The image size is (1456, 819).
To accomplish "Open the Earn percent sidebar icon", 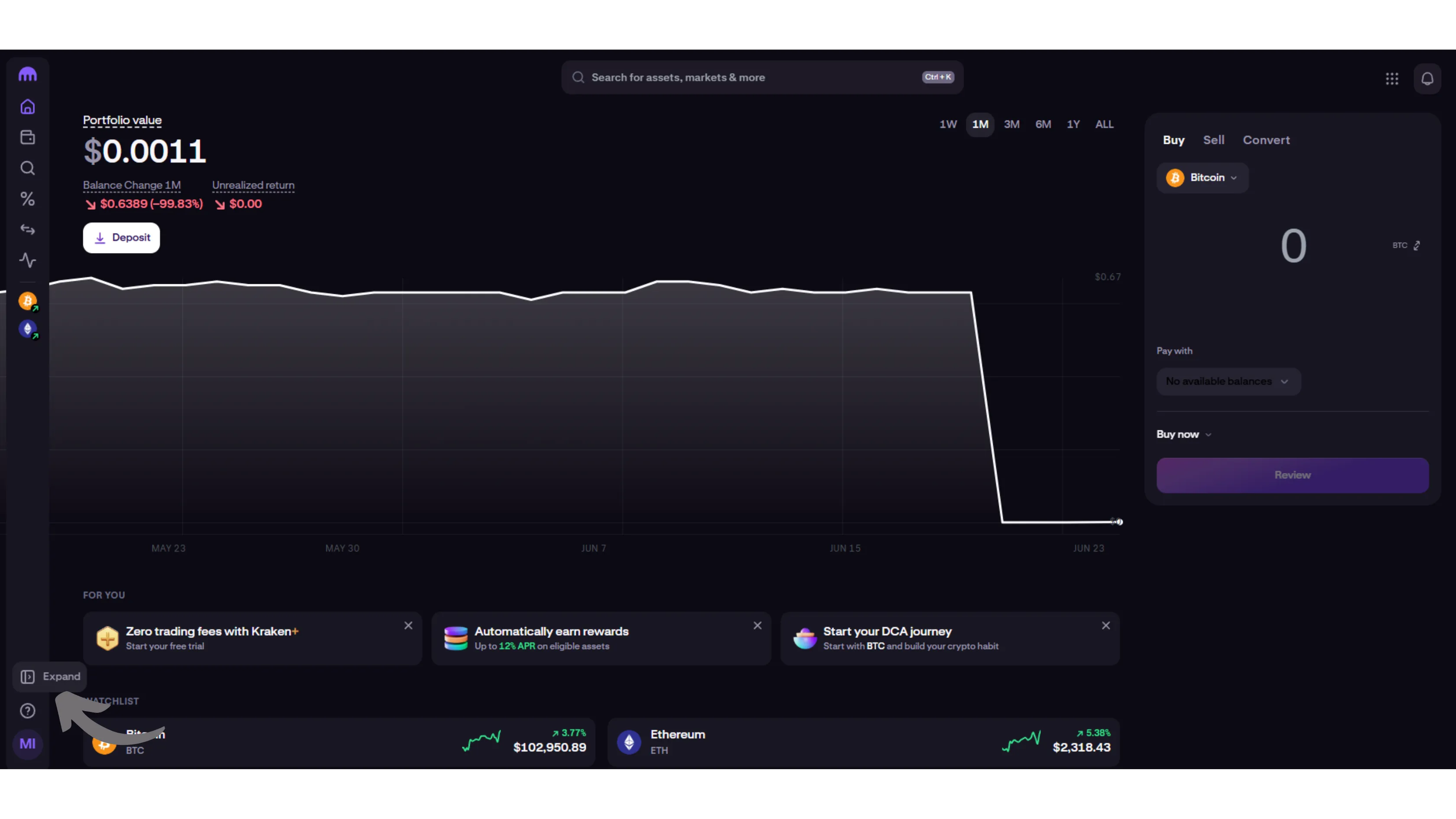I will (x=27, y=199).
